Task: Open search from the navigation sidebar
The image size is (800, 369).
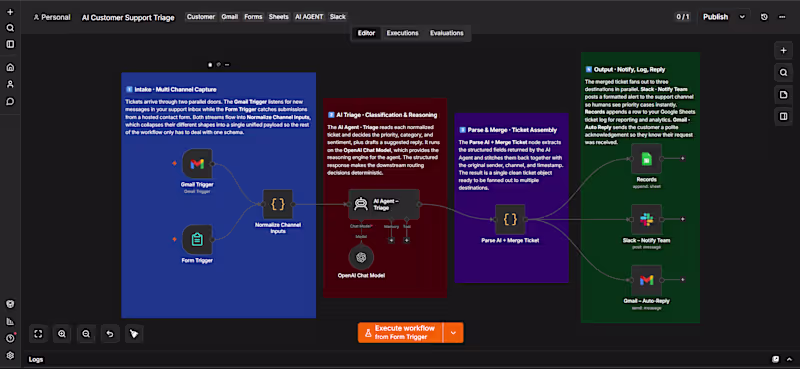Action: 10,28
